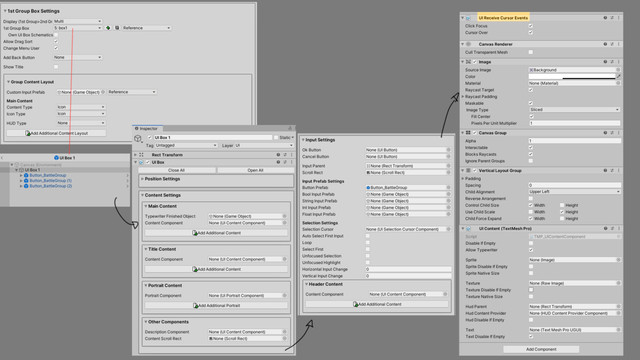This screenshot has width=640, height=360.
Task: Collapse the Content Settings foldout
Action: coord(142,195)
